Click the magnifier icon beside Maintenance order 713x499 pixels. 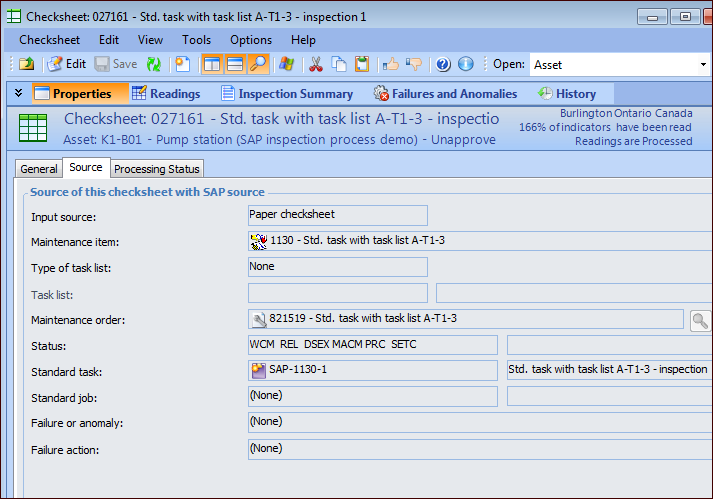pyautogui.click(x=700, y=320)
